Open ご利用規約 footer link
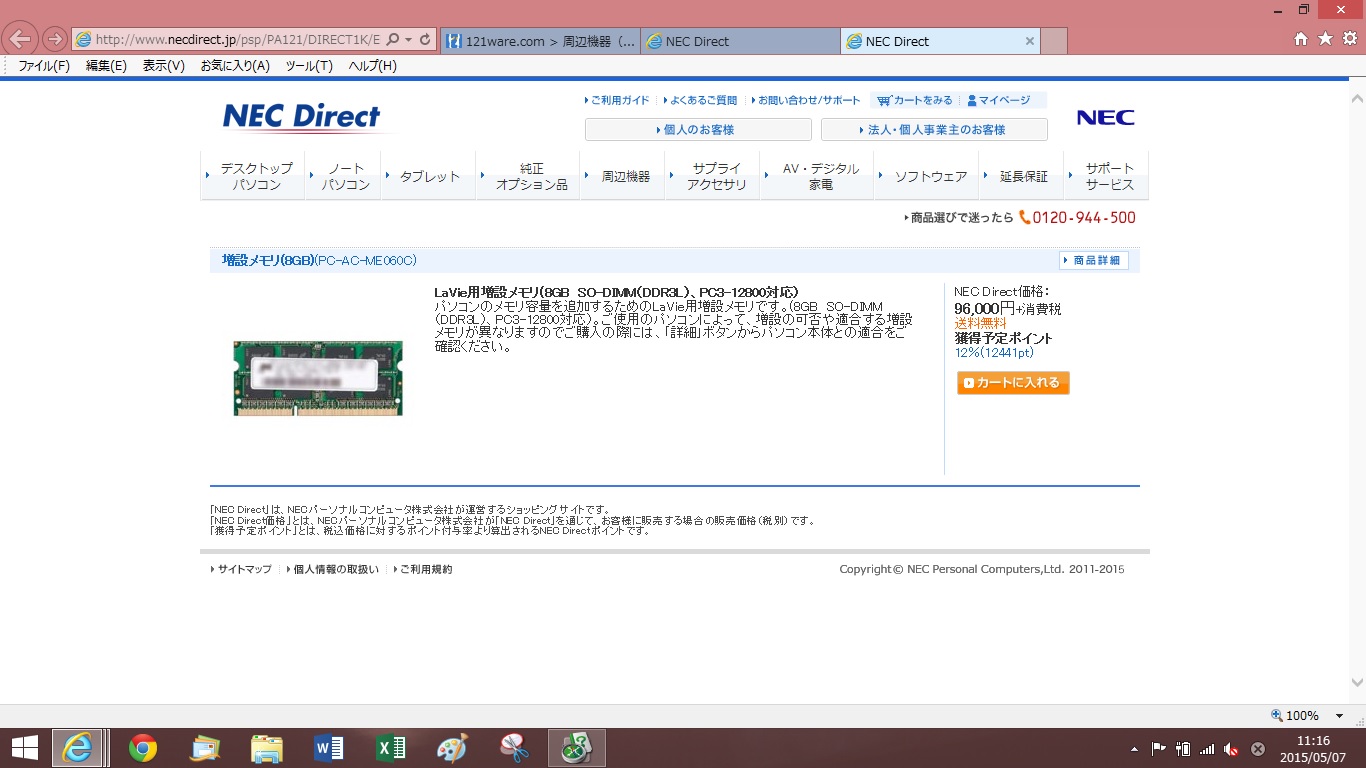The image size is (1366, 768). 422,569
